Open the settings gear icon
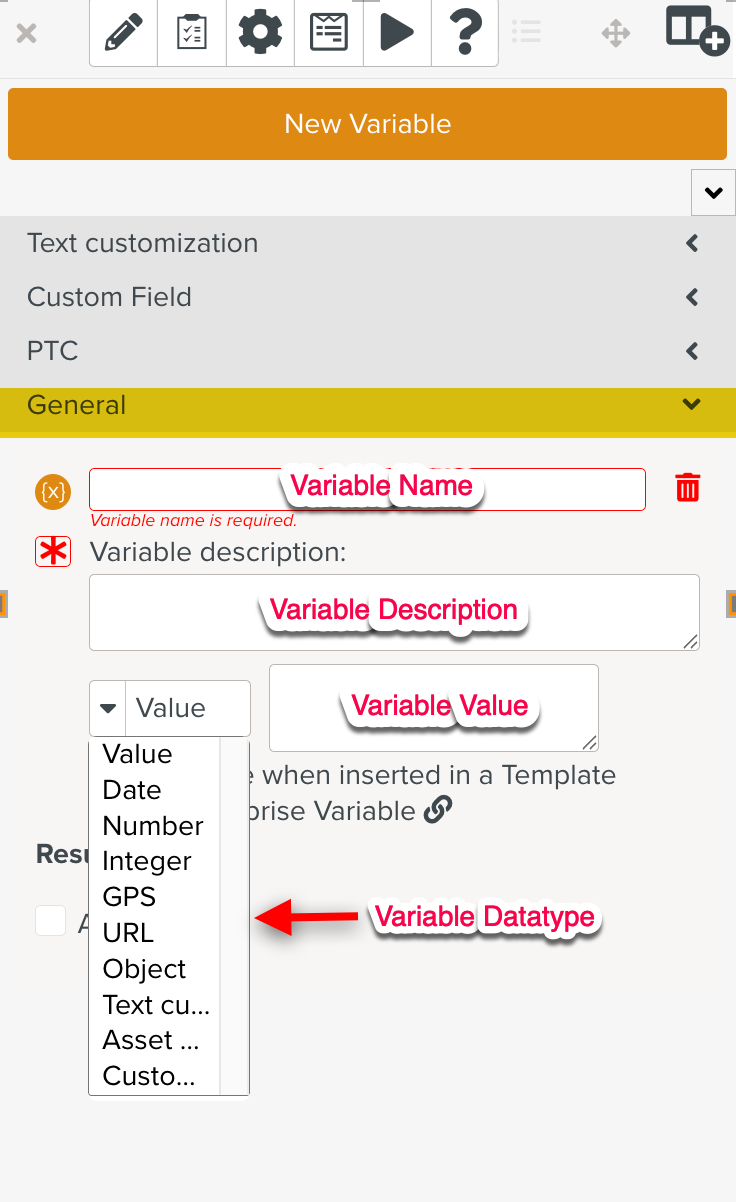This screenshot has height=1202, width=736. click(260, 33)
